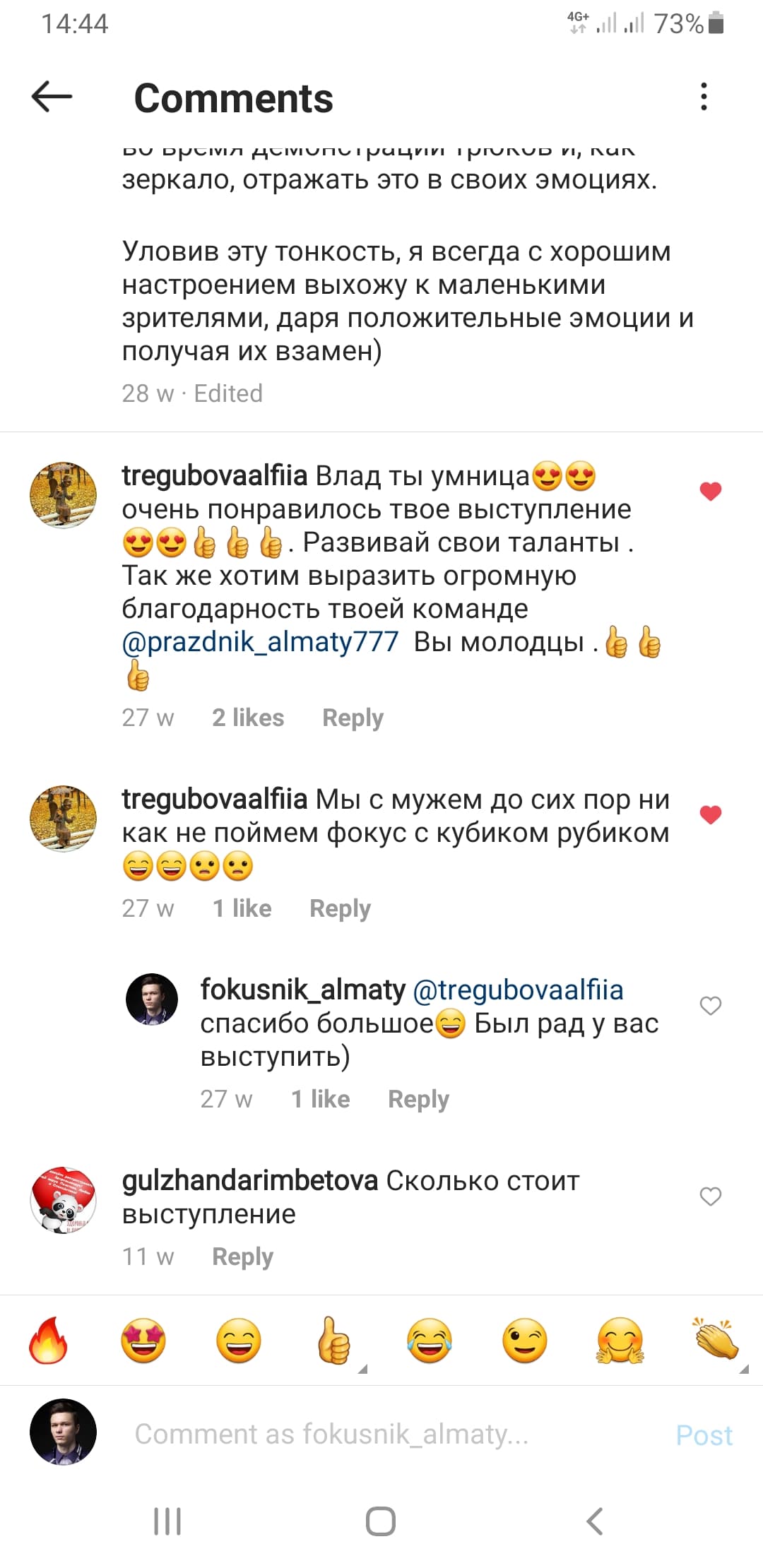763x1568 pixels.
Task: Insert the tears of joy emoji
Action: click(430, 1340)
